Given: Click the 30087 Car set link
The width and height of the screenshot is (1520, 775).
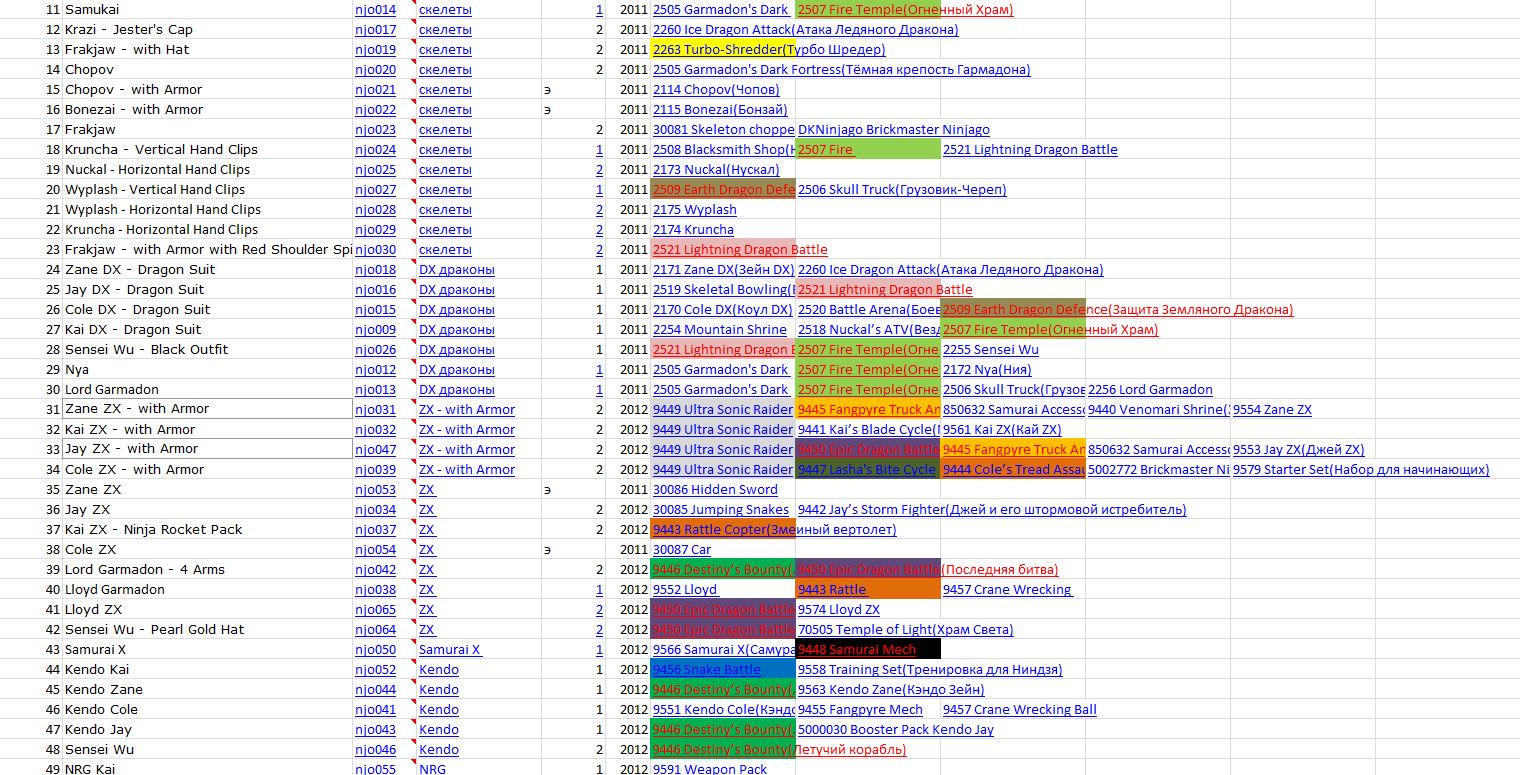Looking at the screenshot, I should point(682,550).
